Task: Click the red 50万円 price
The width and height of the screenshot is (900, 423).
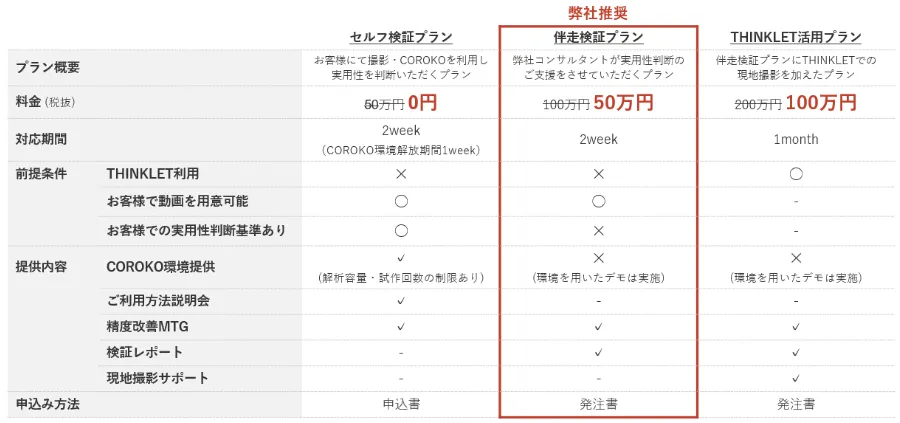Action: click(x=623, y=102)
